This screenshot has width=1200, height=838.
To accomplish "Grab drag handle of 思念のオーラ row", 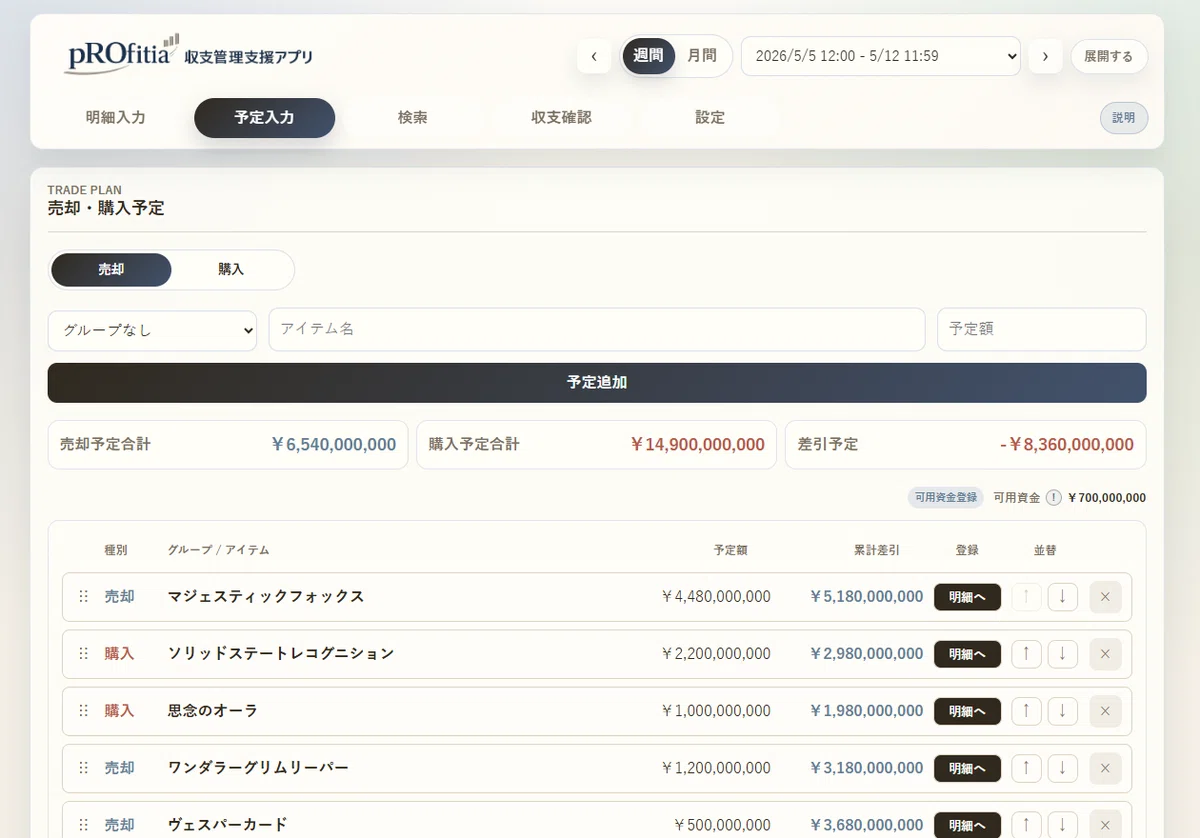I will (84, 711).
